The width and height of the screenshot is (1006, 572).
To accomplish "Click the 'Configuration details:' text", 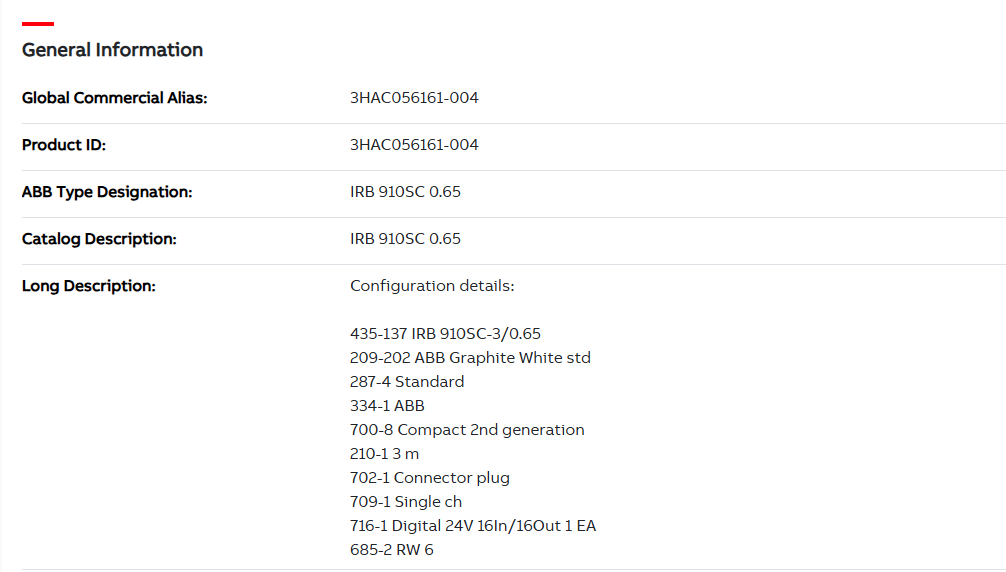I will click(432, 286).
